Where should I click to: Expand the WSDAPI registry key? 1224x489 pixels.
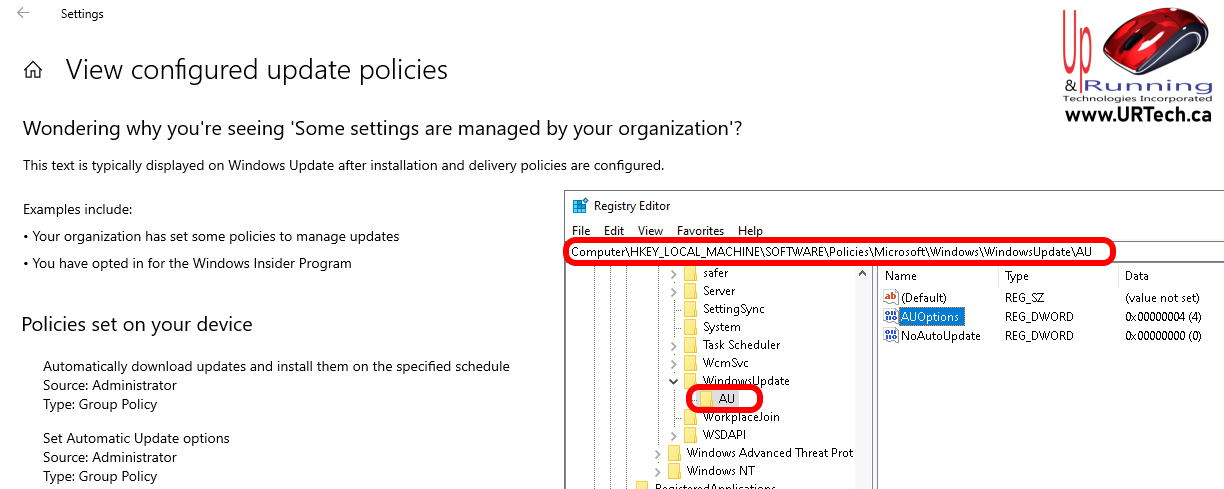point(673,435)
